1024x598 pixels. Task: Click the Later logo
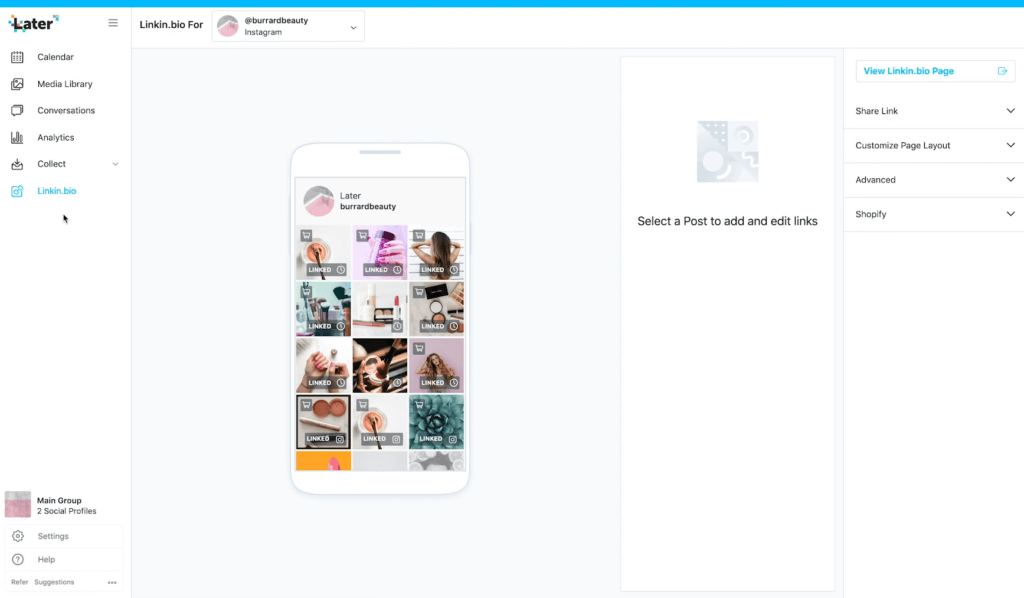33,24
